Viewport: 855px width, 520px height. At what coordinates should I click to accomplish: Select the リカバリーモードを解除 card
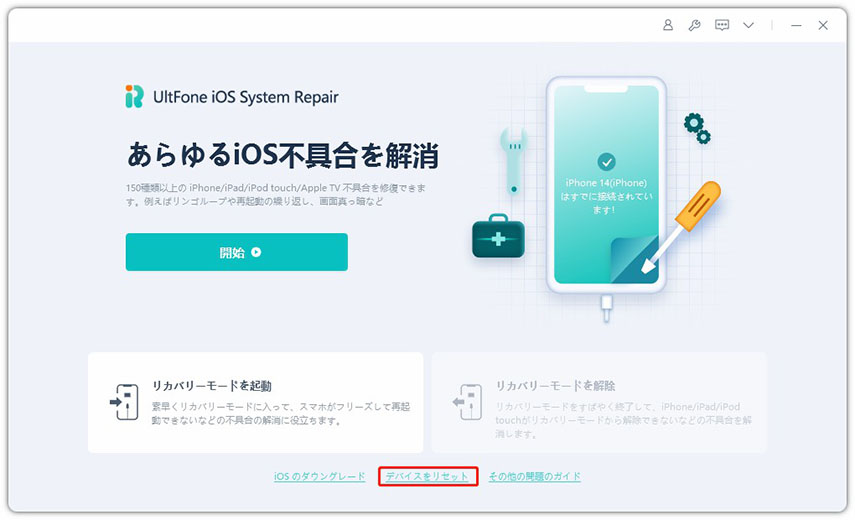tap(599, 402)
